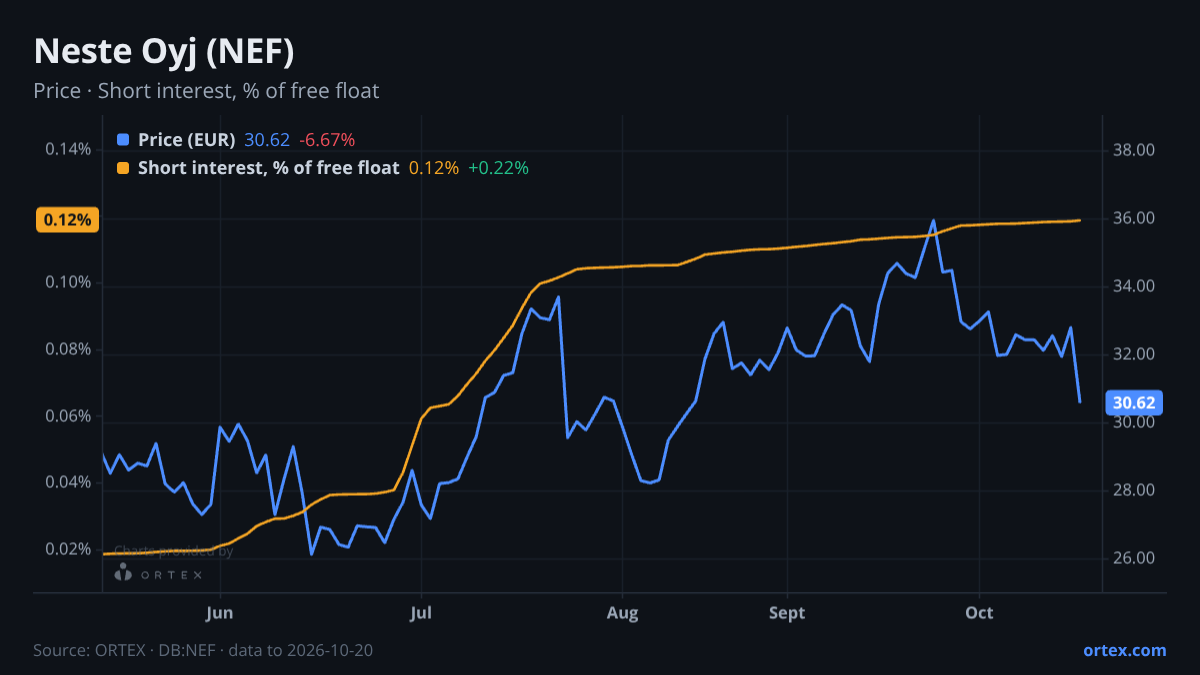This screenshot has width=1200, height=675.
Task: Select the 0.12% short interest legend value
Action: point(434,168)
